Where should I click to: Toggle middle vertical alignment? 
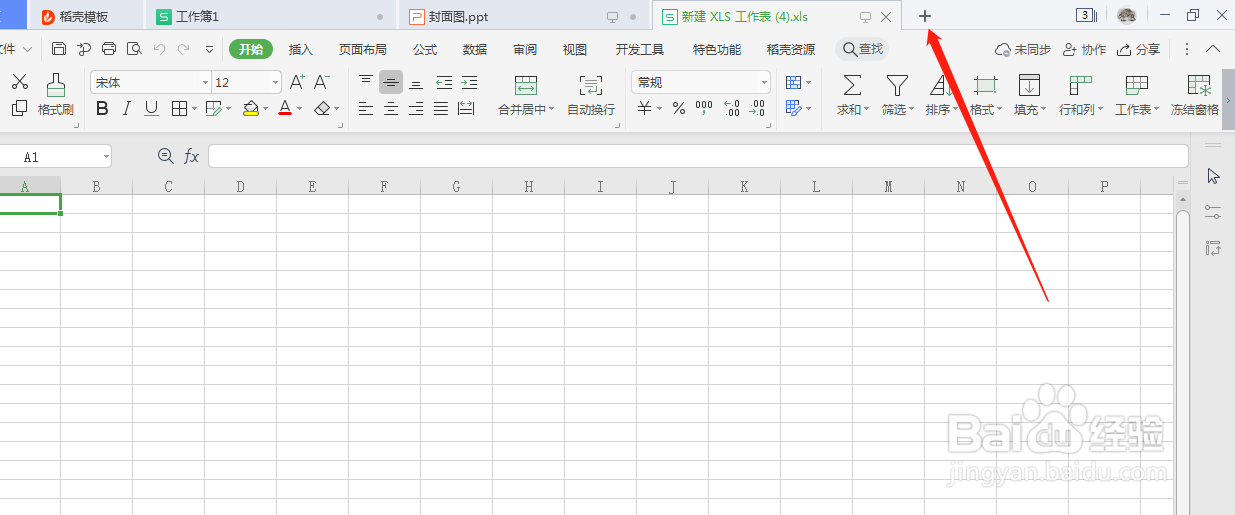point(391,82)
